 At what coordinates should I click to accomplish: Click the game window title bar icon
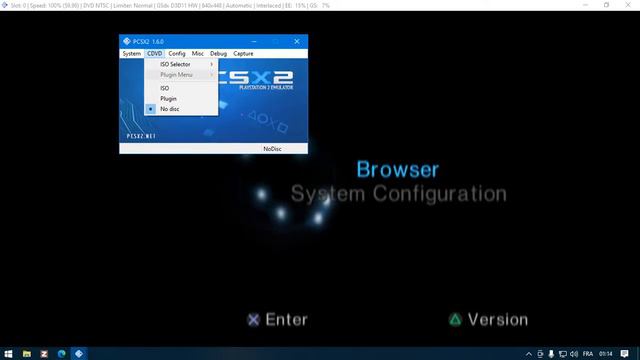(4, 5)
